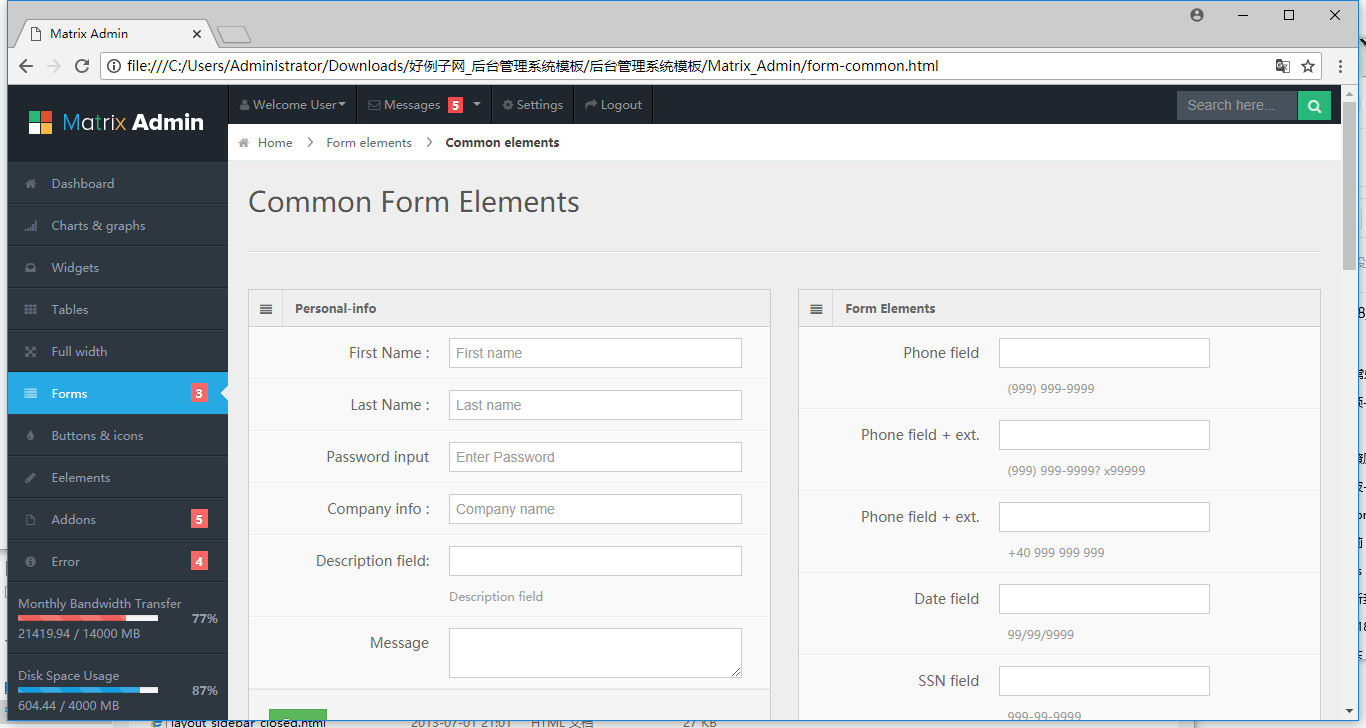Click the Description field input

[x=595, y=561]
